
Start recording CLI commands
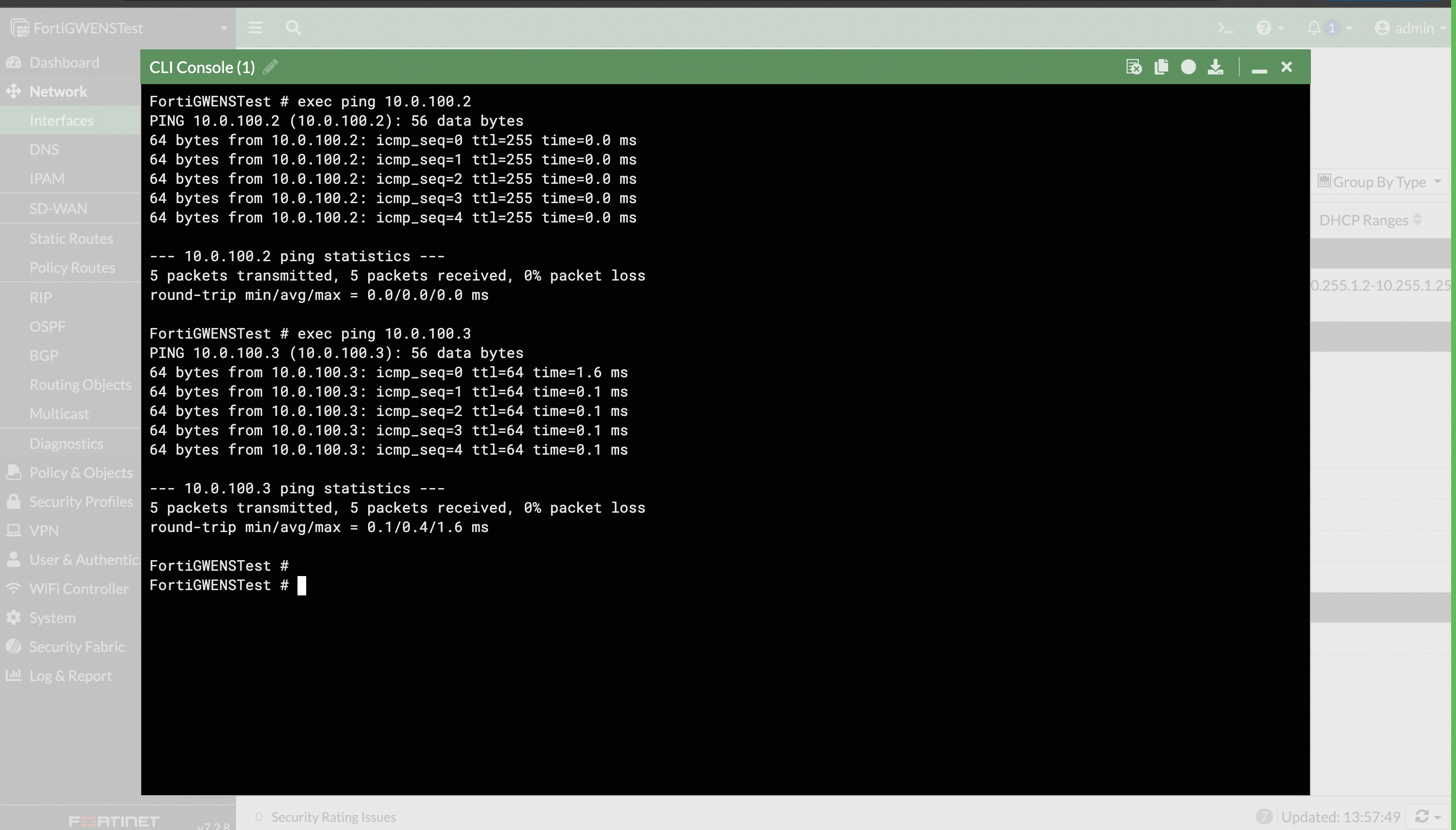(x=1188, y=67)
